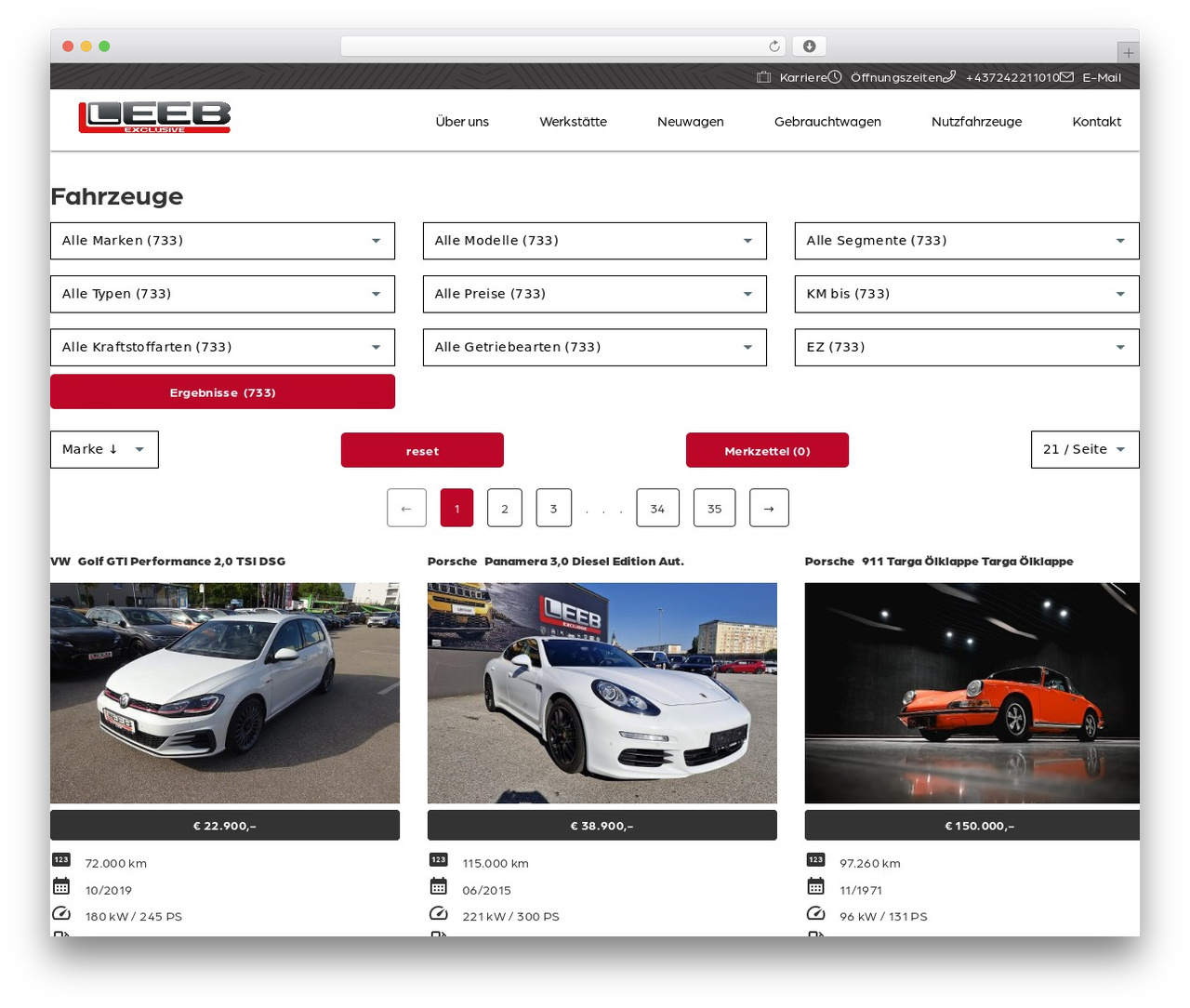
Task: Open the Merkzettel (0) button
Action: coord(767,450)
